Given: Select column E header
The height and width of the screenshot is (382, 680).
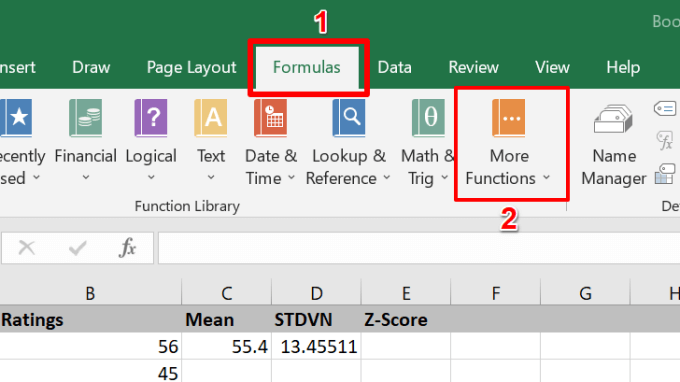Looking at the screenshot, I should (406, 294).
